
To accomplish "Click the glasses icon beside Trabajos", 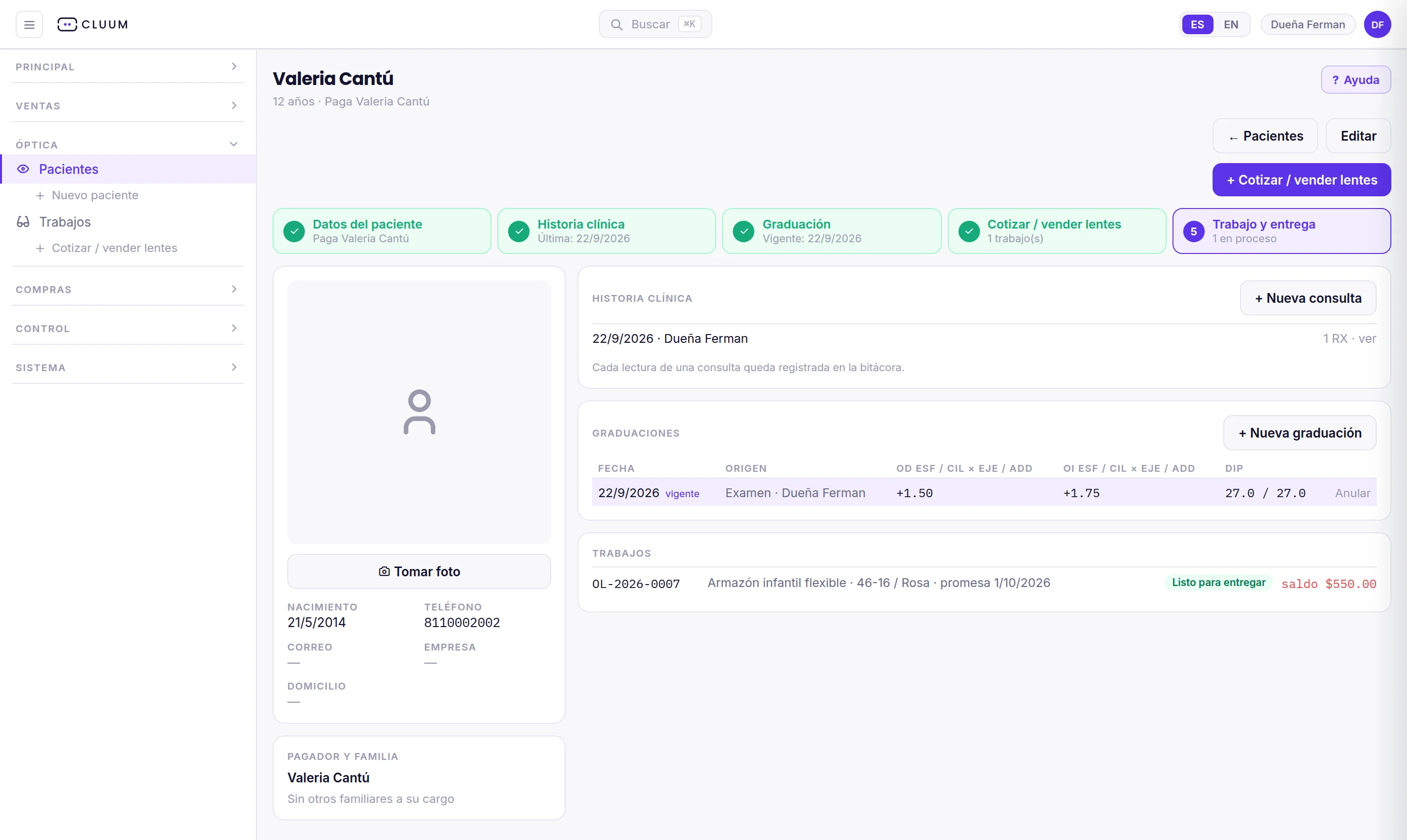I will pyautogui.click(x=23, y=222).
